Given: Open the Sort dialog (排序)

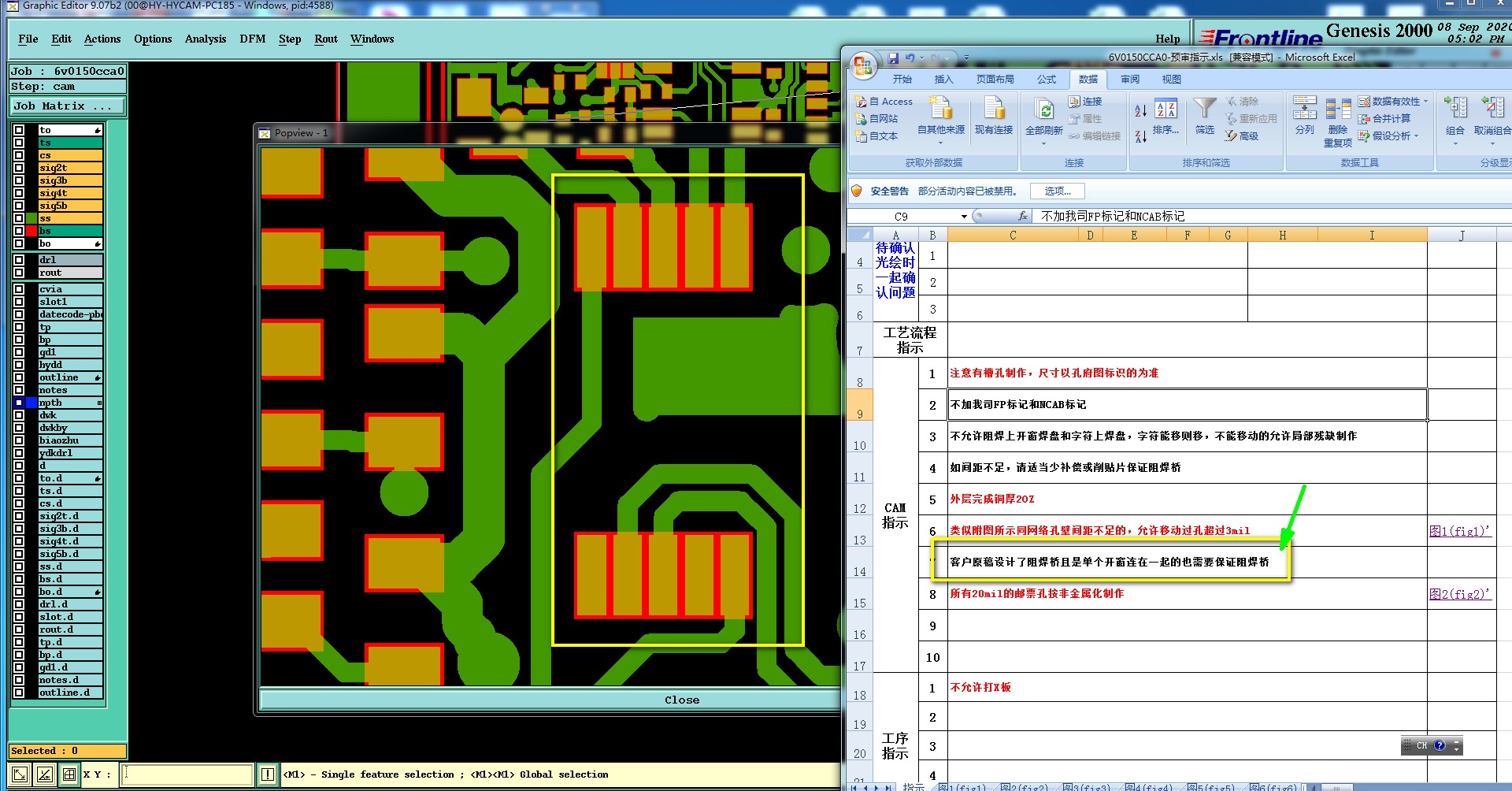Looking at the screenshot, I should click(x=1165, y=117).
